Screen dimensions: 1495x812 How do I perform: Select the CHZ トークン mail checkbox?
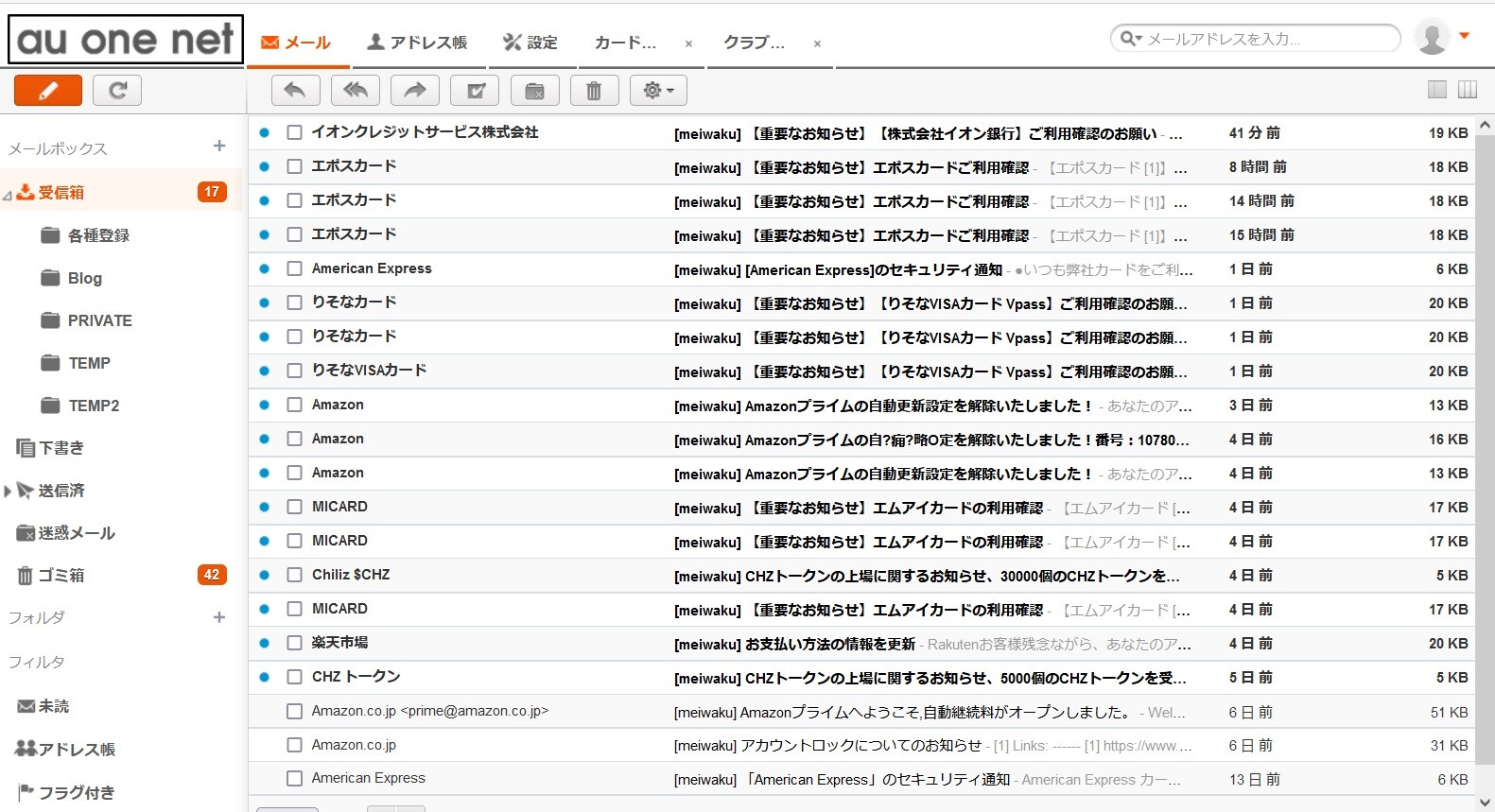[295, 677]
